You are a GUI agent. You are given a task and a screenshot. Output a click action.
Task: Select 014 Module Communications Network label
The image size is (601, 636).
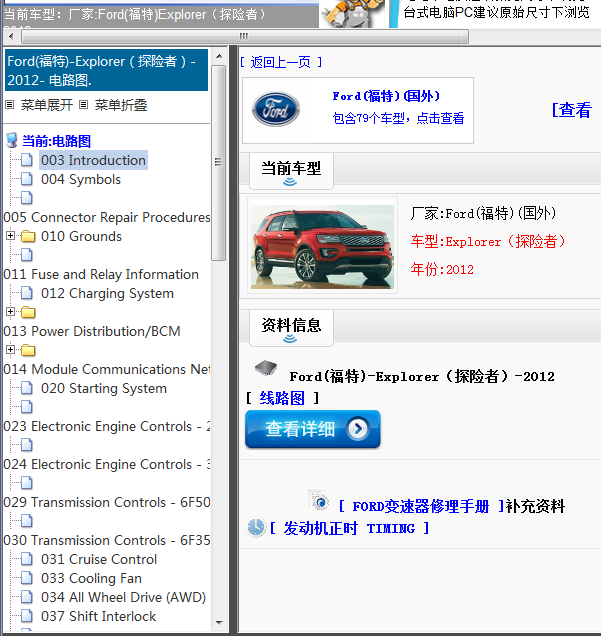(x=107, y=369)
